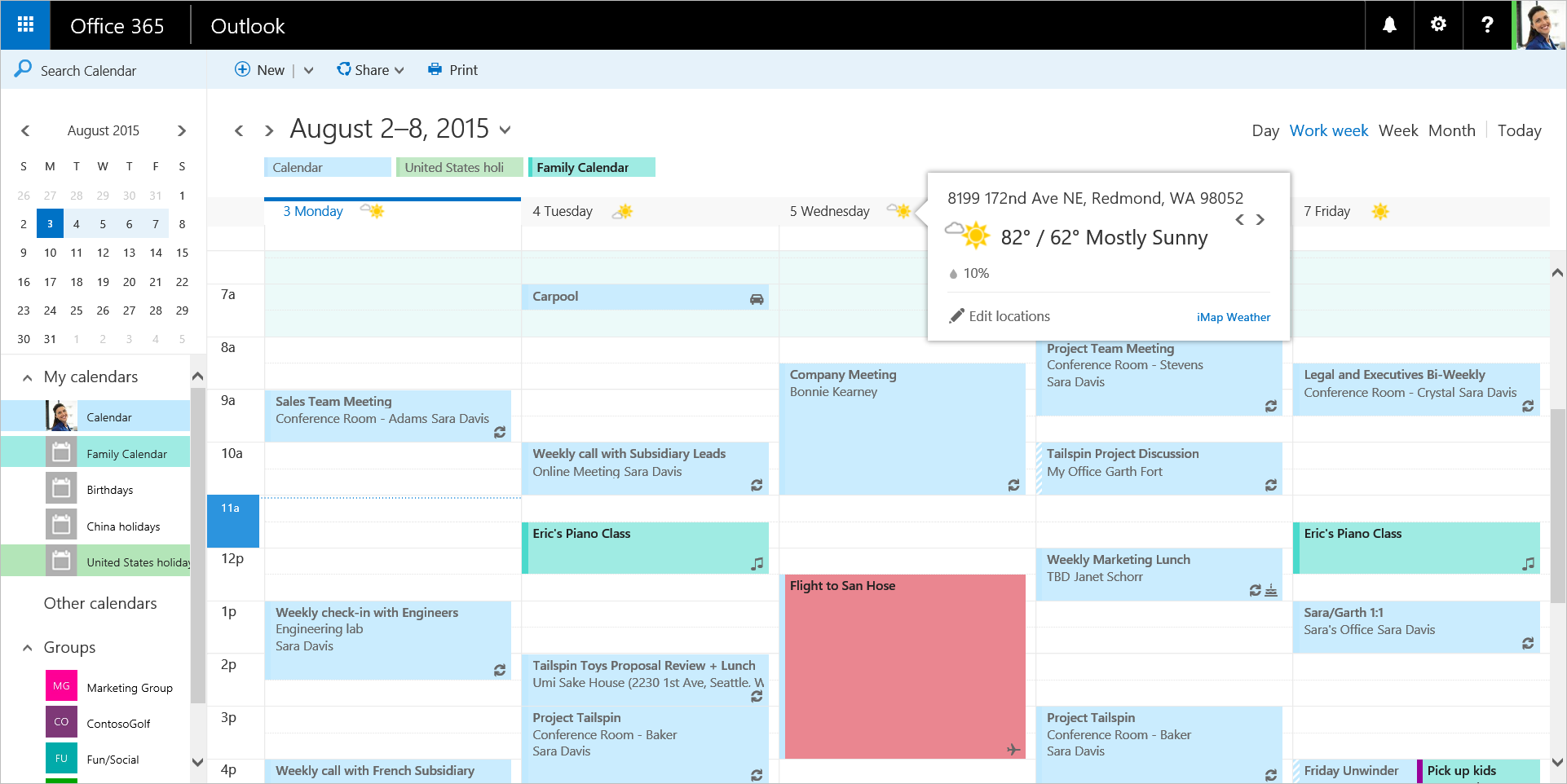Open the Office 365 app launcher grid
The image size is (1567, 784).
coord(25,25)
